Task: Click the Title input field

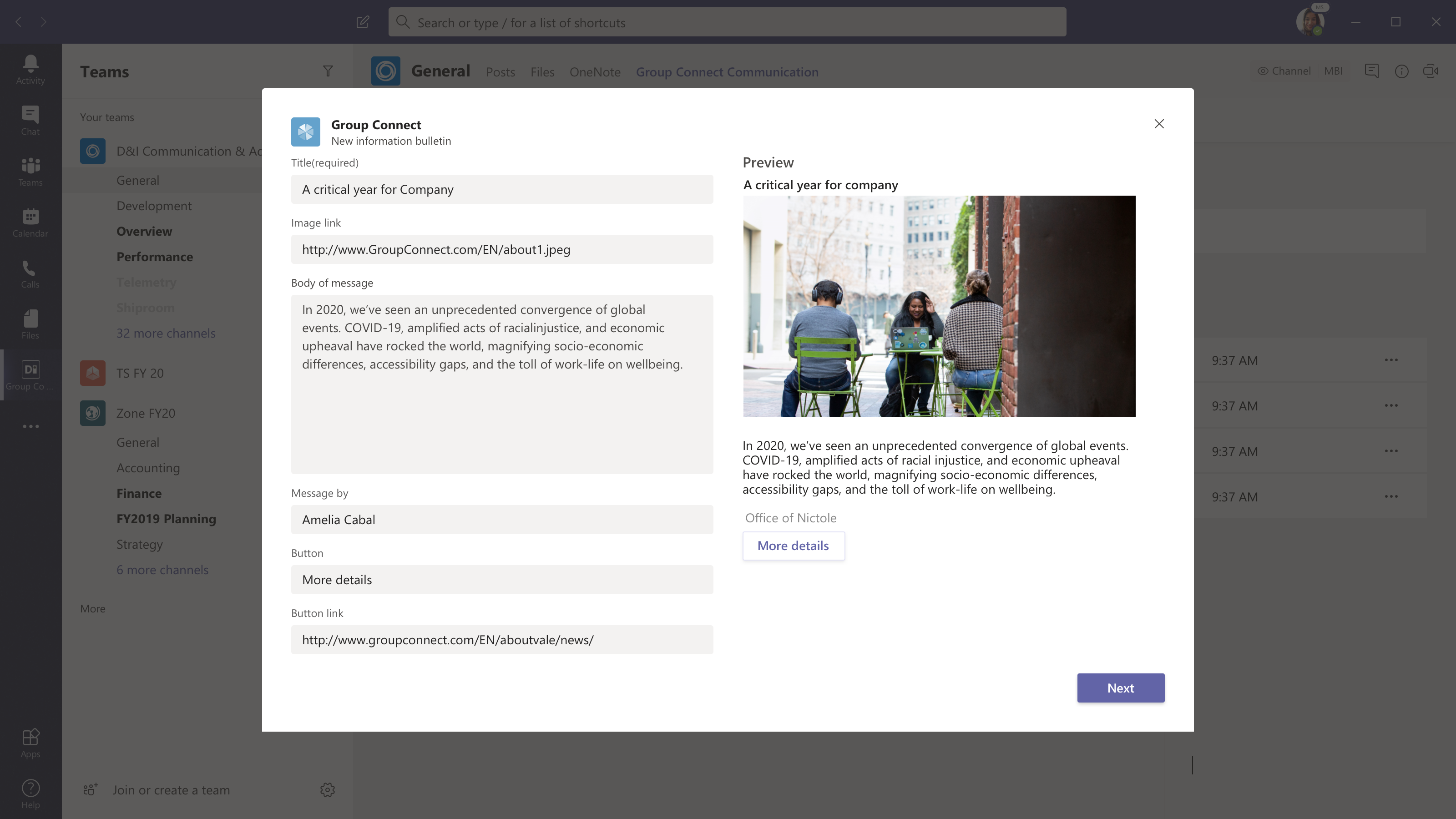Action: click(502, 189)
